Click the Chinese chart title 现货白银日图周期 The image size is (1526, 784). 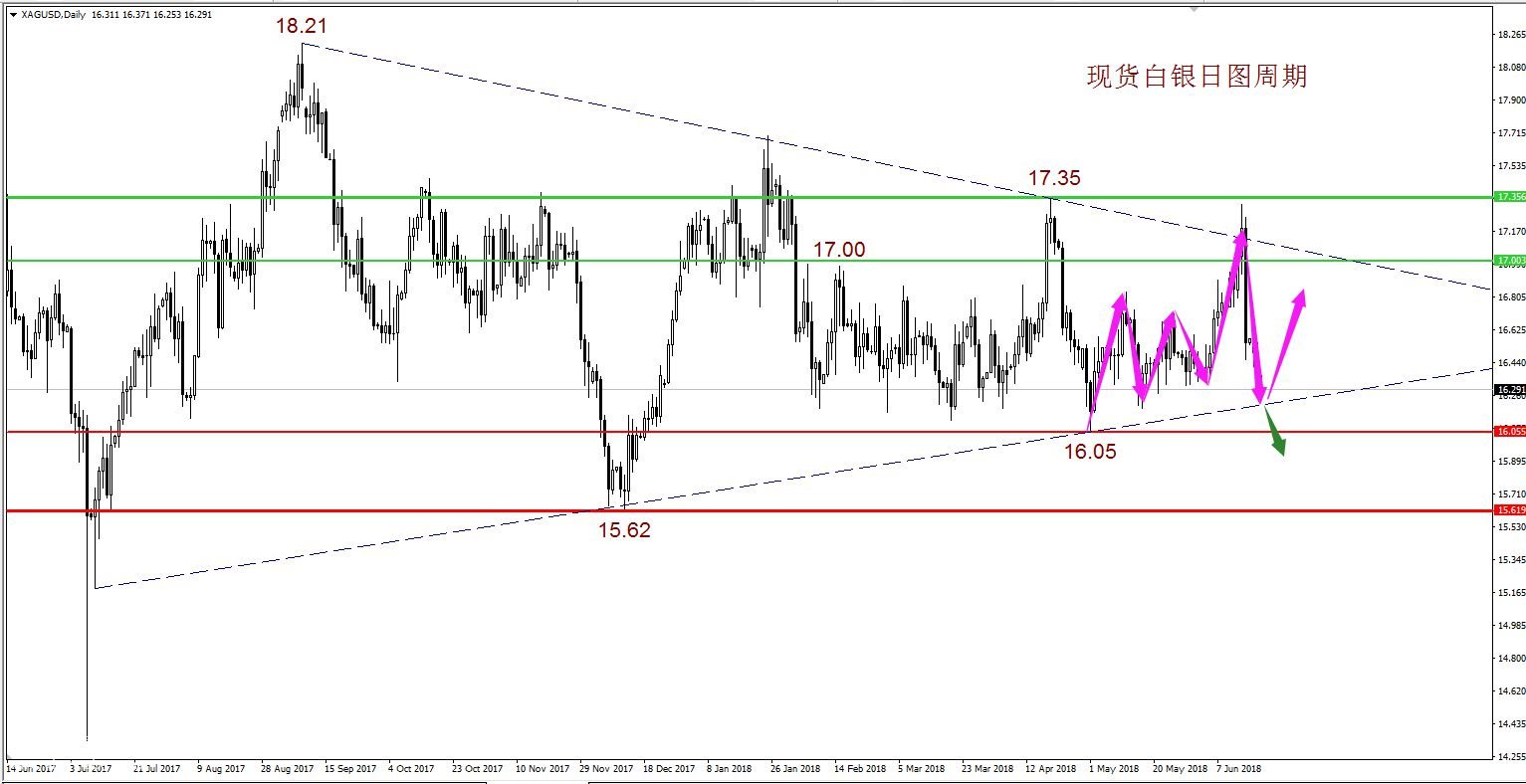(1197, 77)
